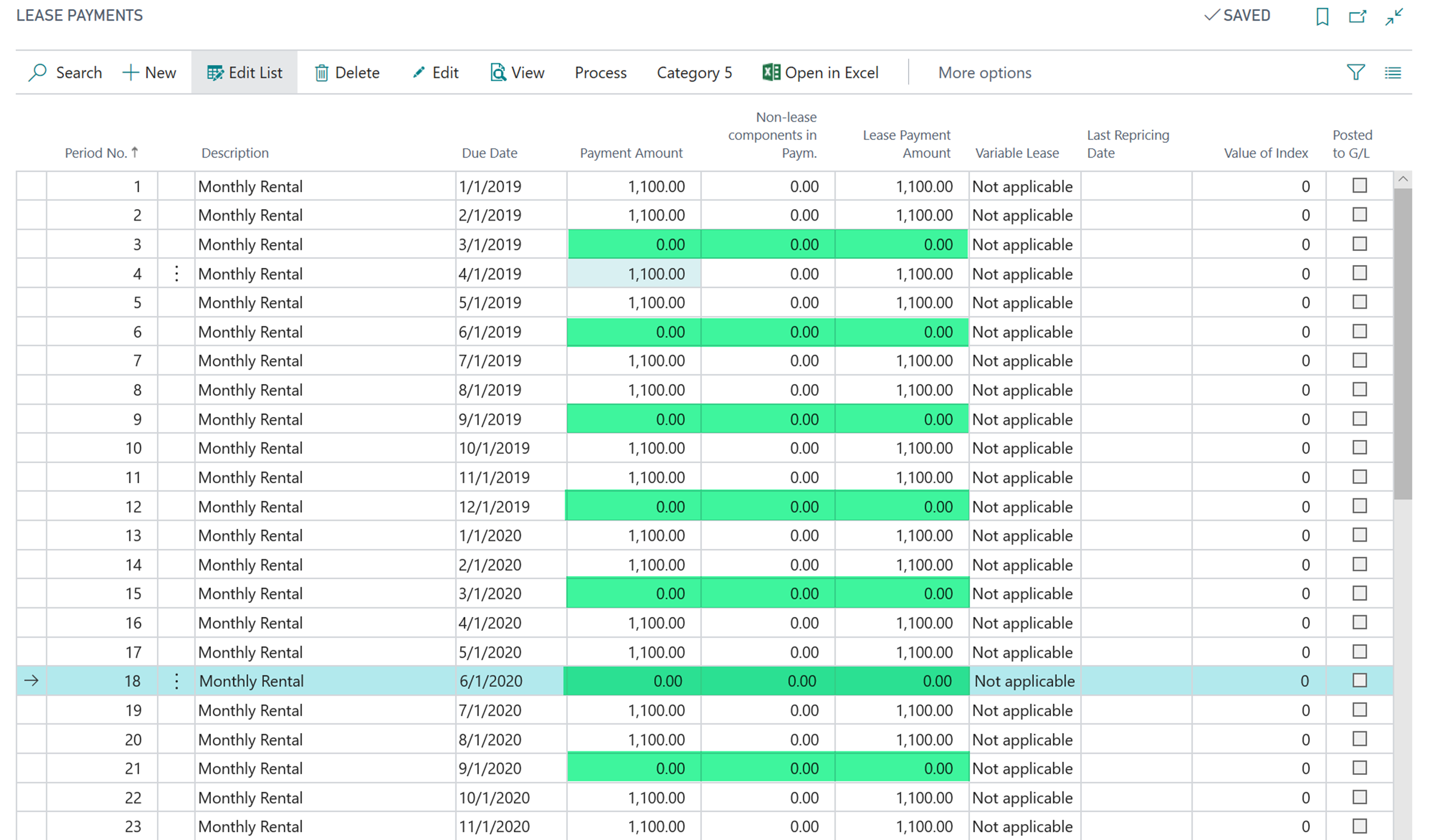
Task: Select Period No. 22 cell
Action: click(x=102, y=797)
